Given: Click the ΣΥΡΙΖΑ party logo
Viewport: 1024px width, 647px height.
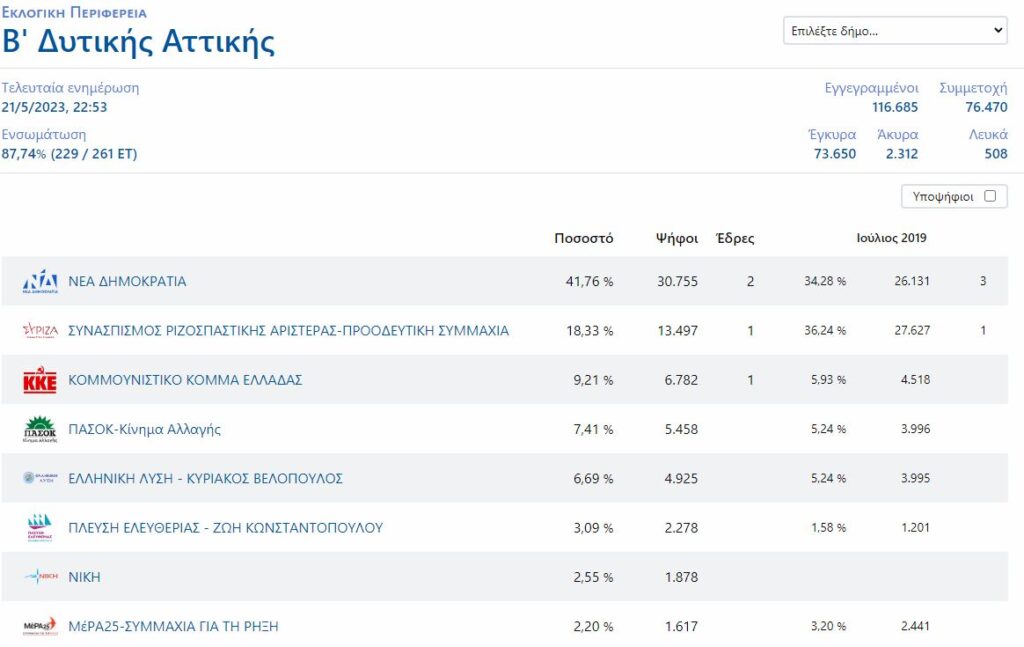Looking at the screenshot, I should click(40, 331).
